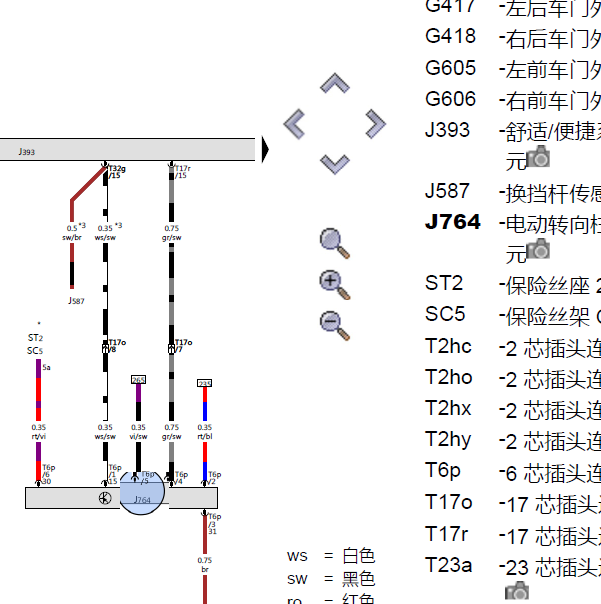Click the black continuation arrow beside J393 bar
Viewport: 601px width, 604px height.
click(x=265, y=149)
